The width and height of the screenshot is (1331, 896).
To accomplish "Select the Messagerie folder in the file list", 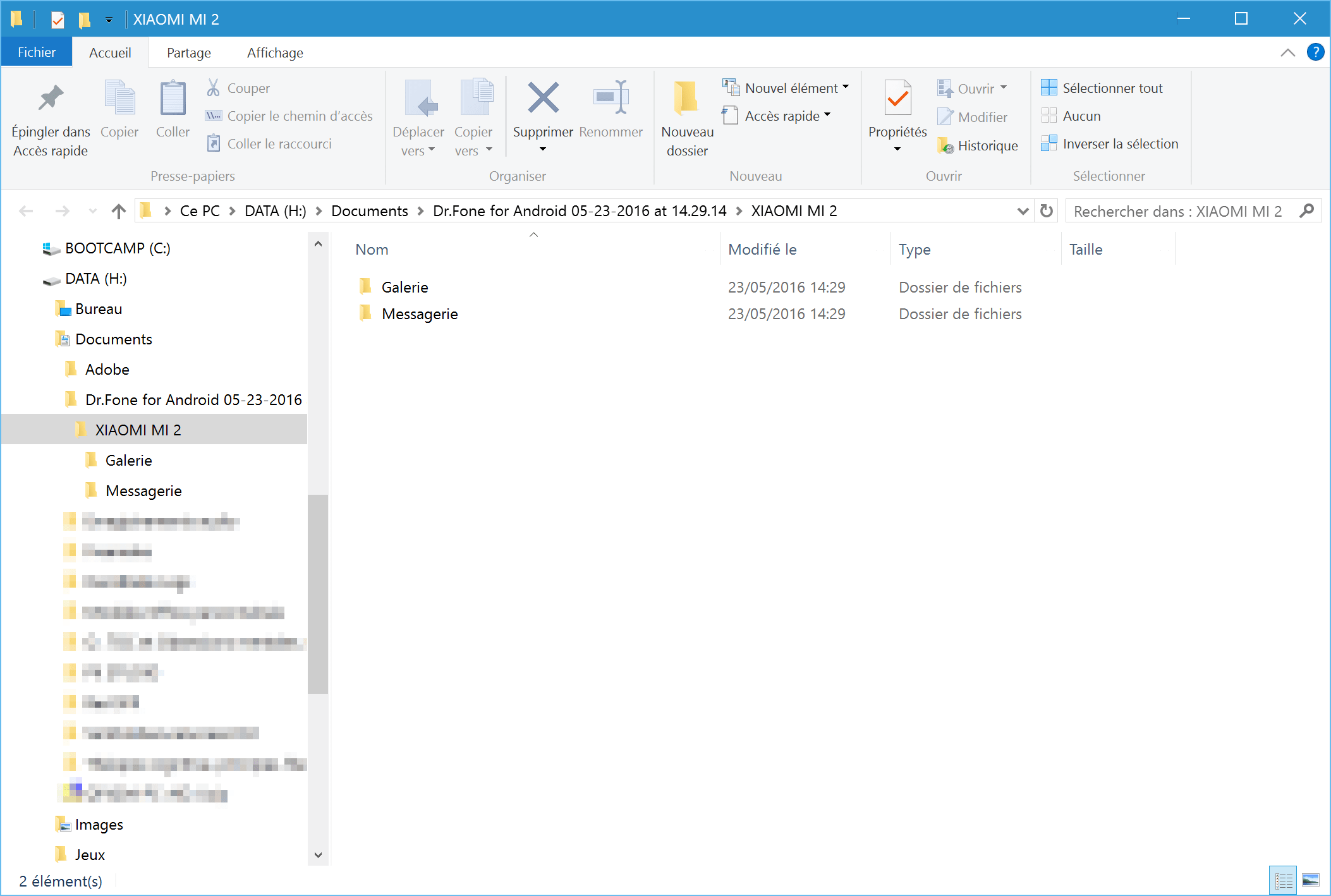I will [420, 314].
